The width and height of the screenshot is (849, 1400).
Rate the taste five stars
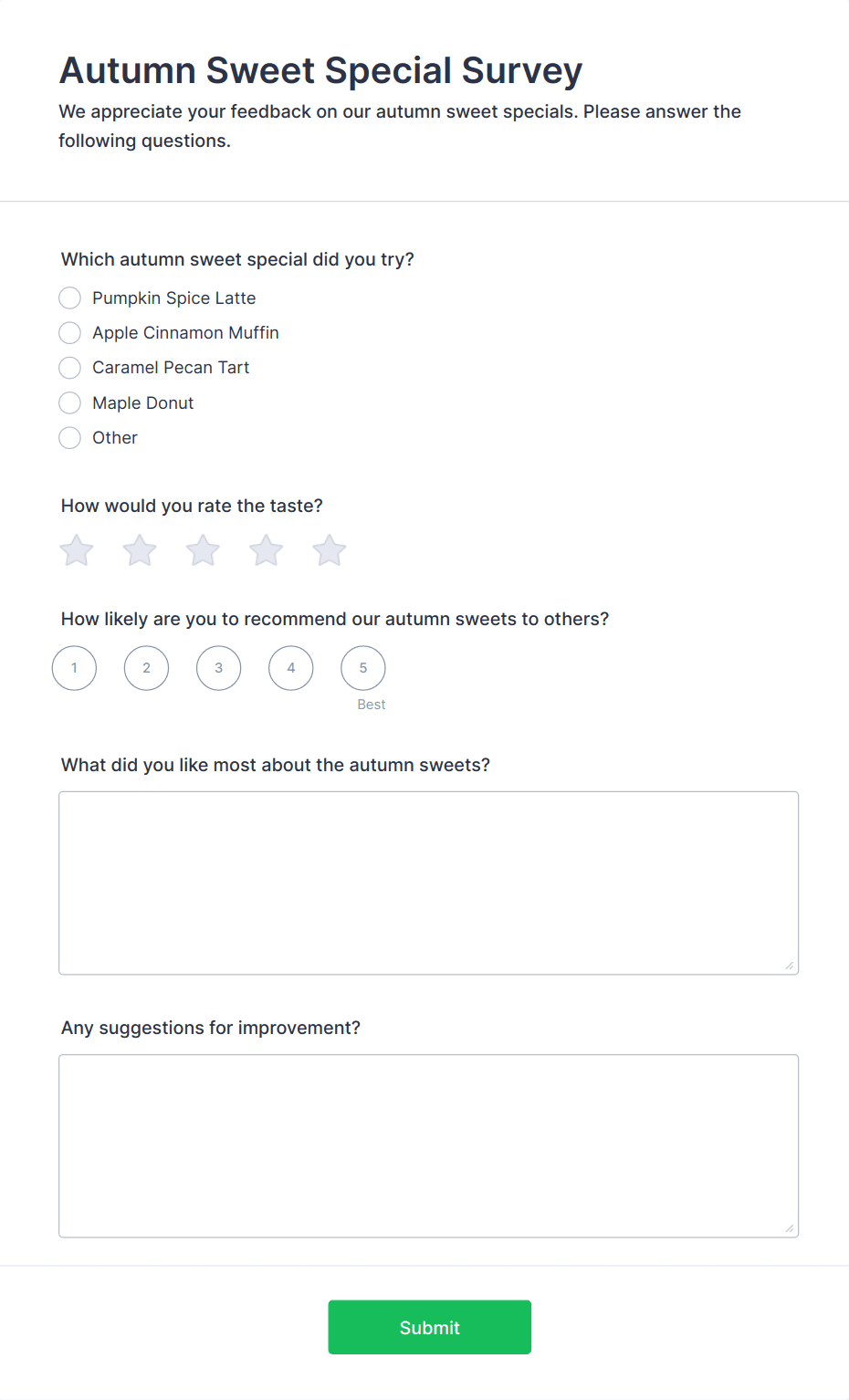(330, 550)
